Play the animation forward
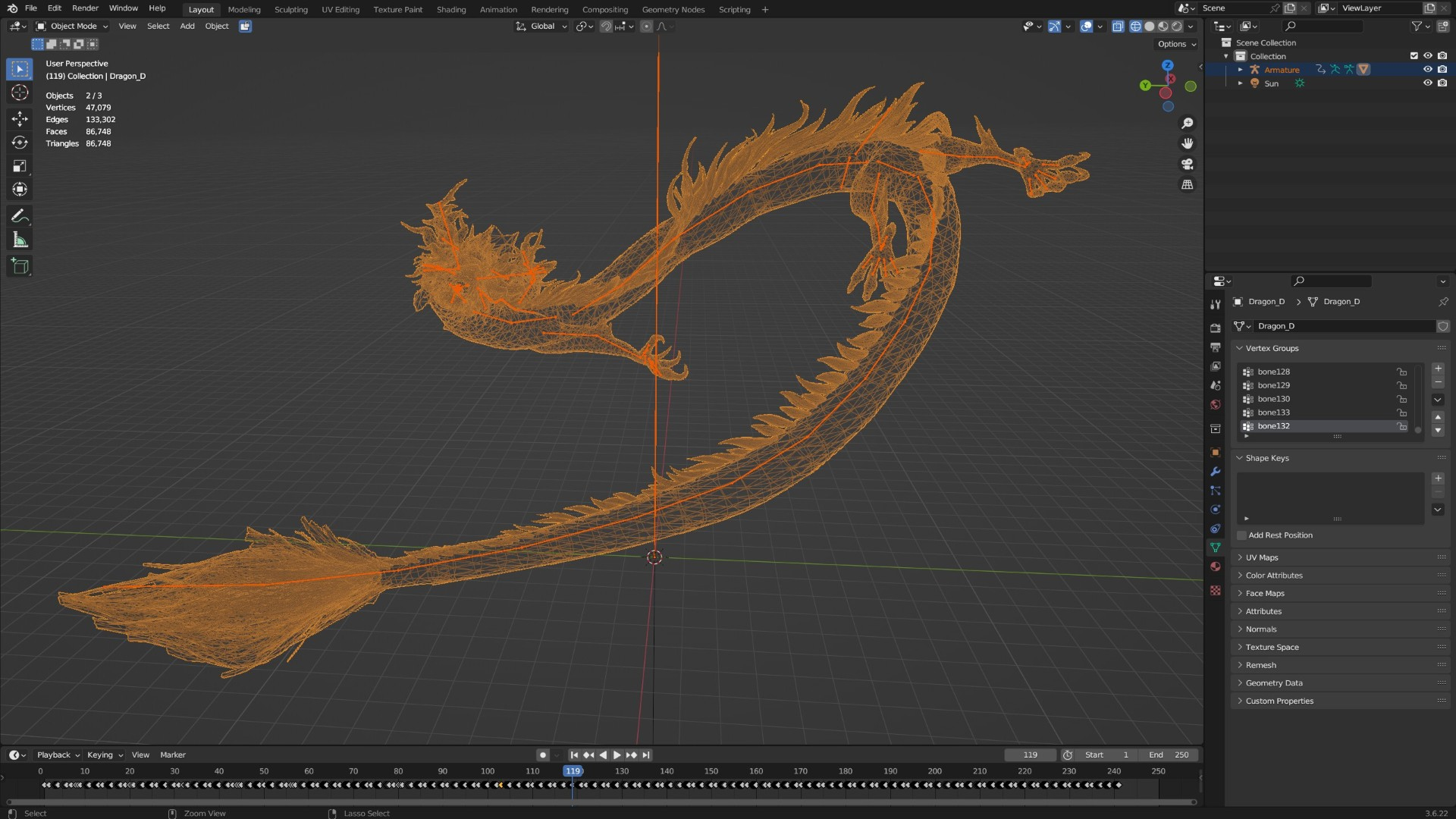This screenshot has height=819, width=1456. pos(617,755)
